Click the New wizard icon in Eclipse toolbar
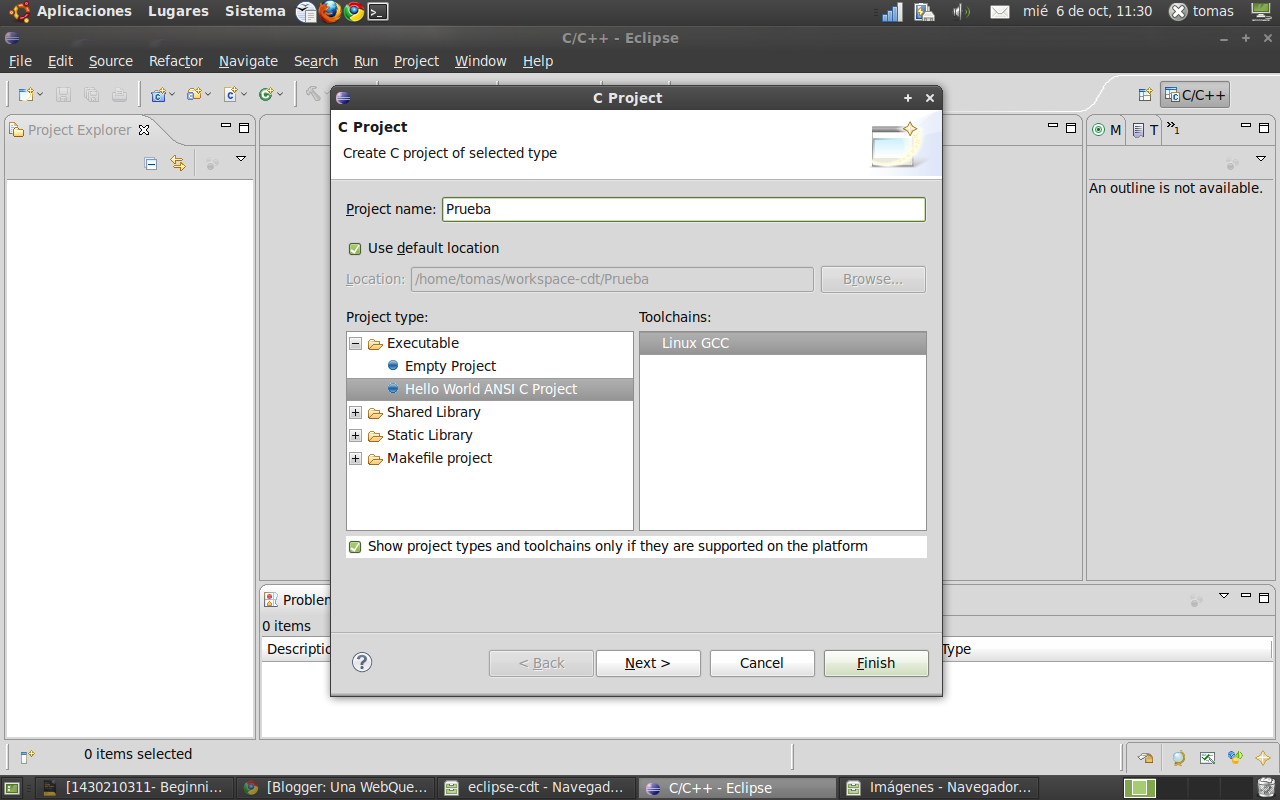The width and height of the screenshot is (1280, 800). pos(26,95)
